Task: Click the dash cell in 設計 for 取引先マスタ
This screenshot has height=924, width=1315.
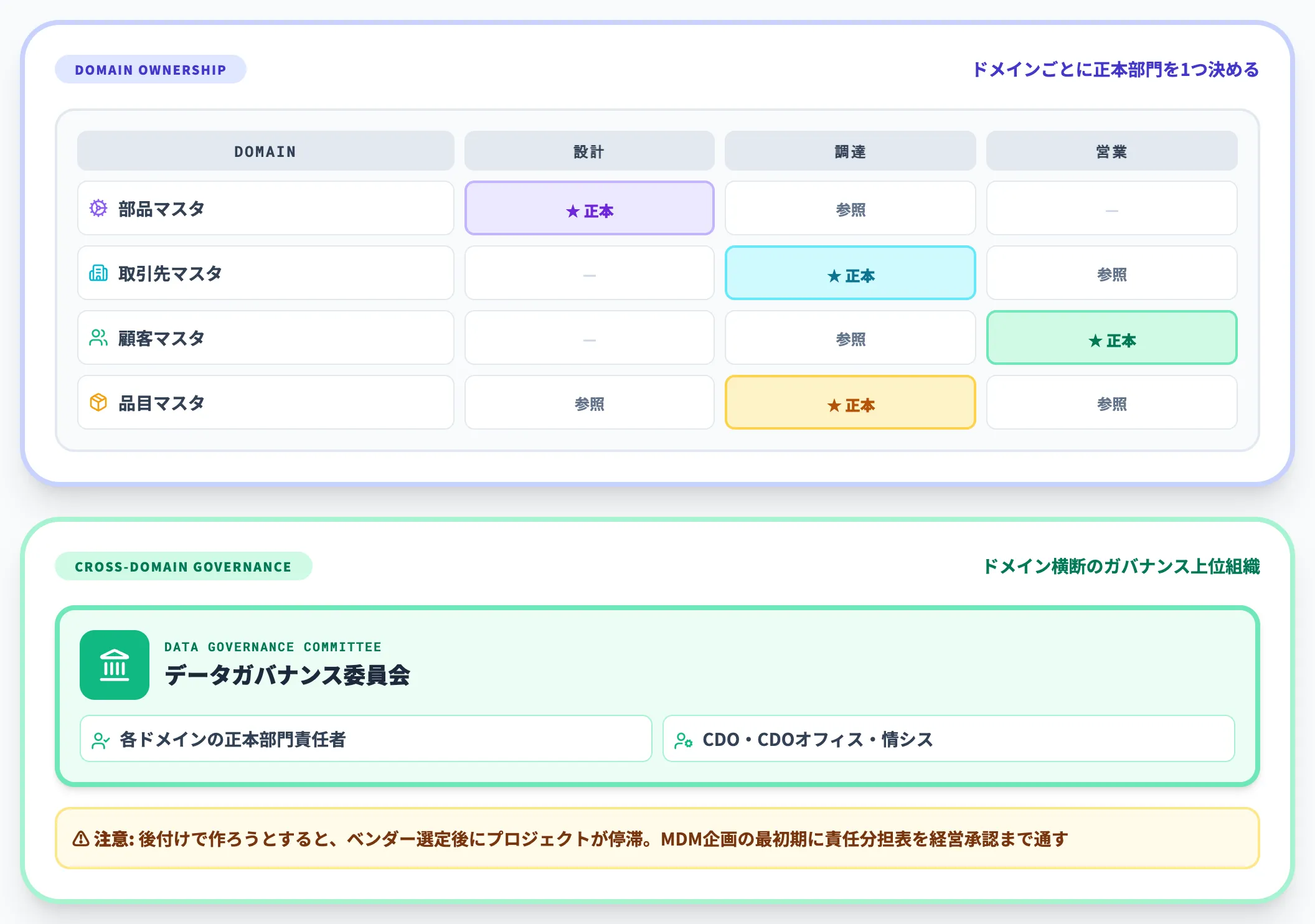Action: click(x=589, y=273)
